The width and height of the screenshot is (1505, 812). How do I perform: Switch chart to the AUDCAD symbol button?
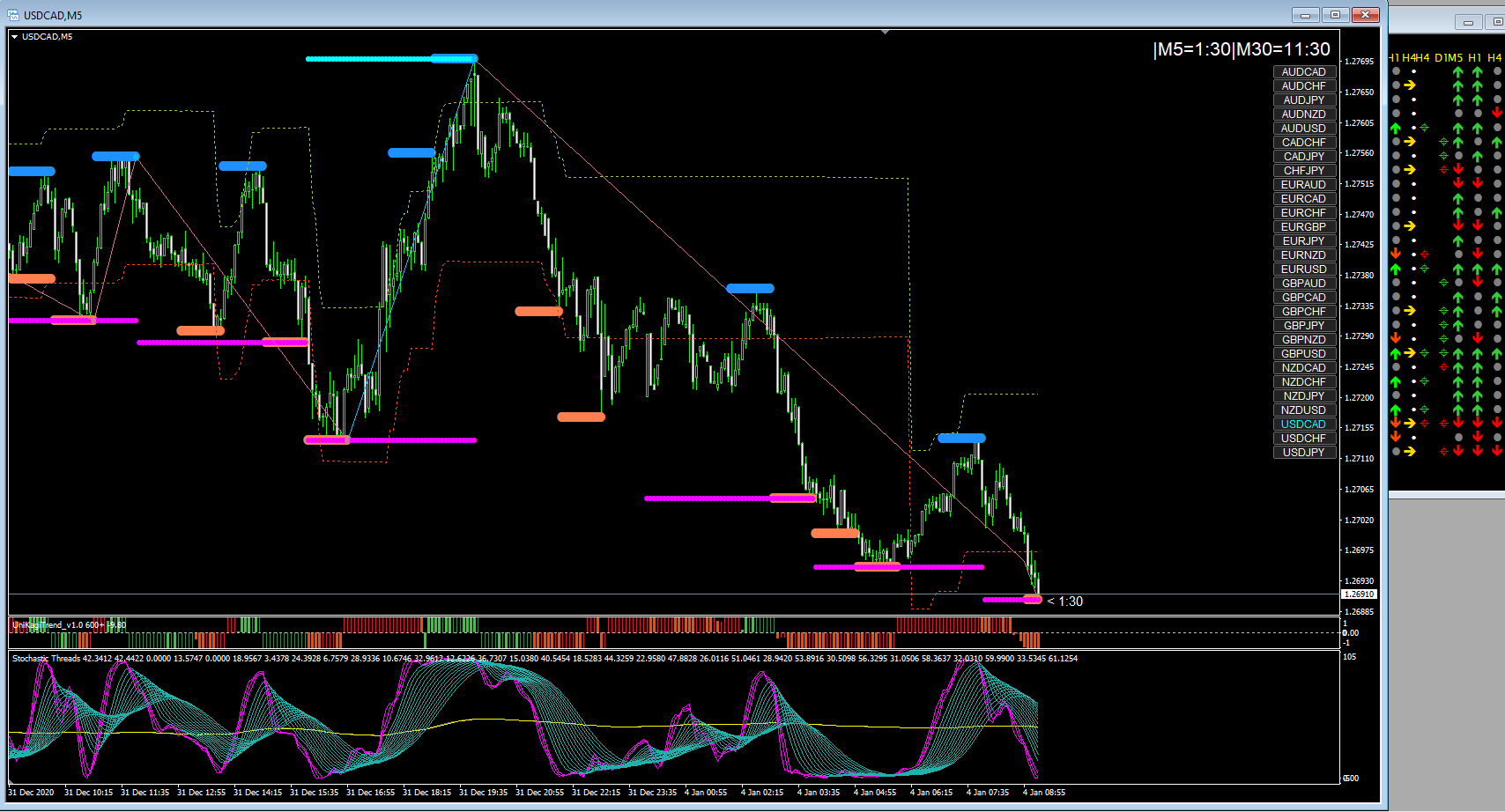click(1304, 72)
